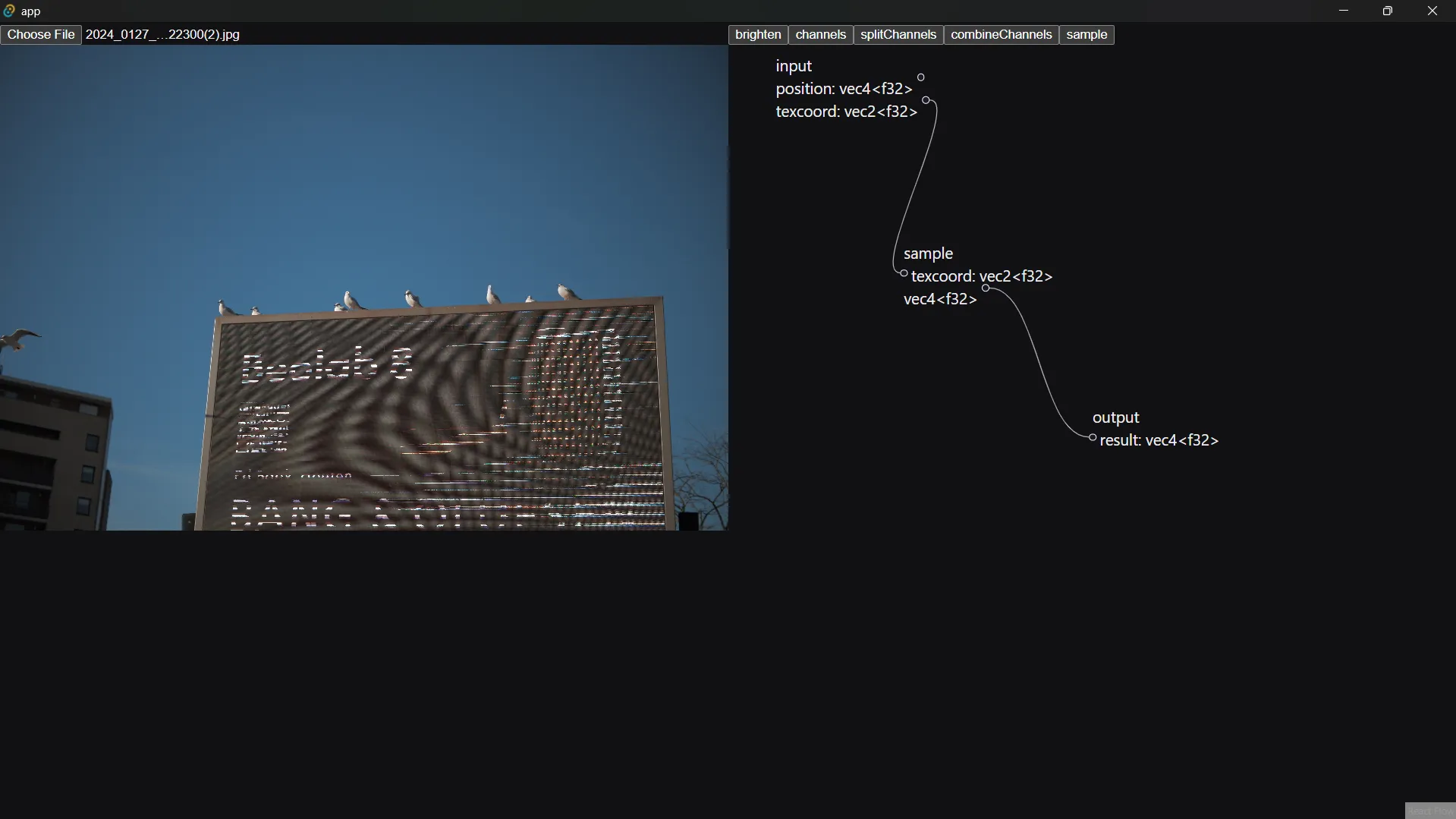Add a splitChannels node
Screen dimensions: 1456x819
coord(898,35)
